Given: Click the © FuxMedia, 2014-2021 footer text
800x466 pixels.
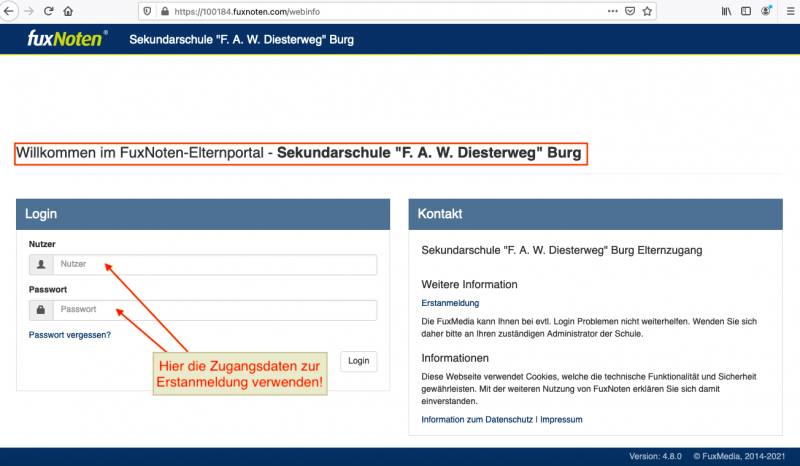Looking at the screenshot, I should click(739, 456).
